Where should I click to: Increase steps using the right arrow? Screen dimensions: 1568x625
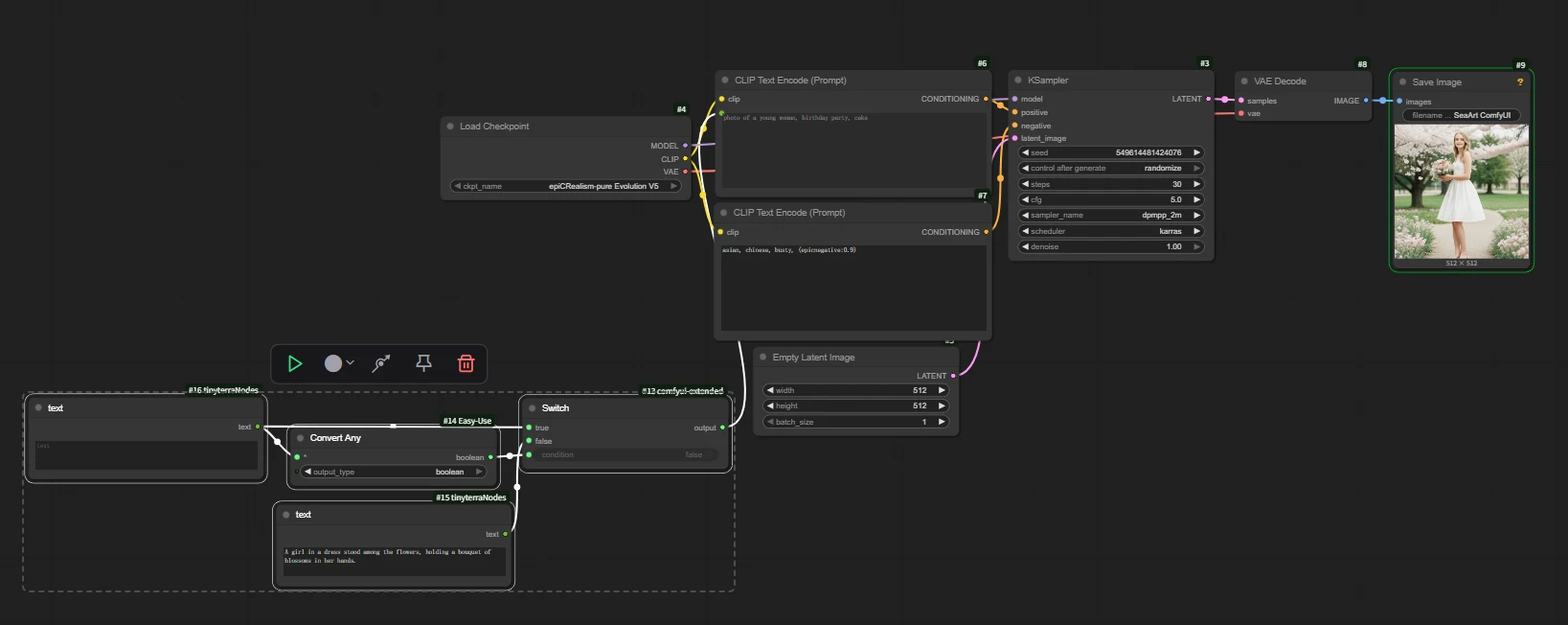click(x=1196, y=184)
